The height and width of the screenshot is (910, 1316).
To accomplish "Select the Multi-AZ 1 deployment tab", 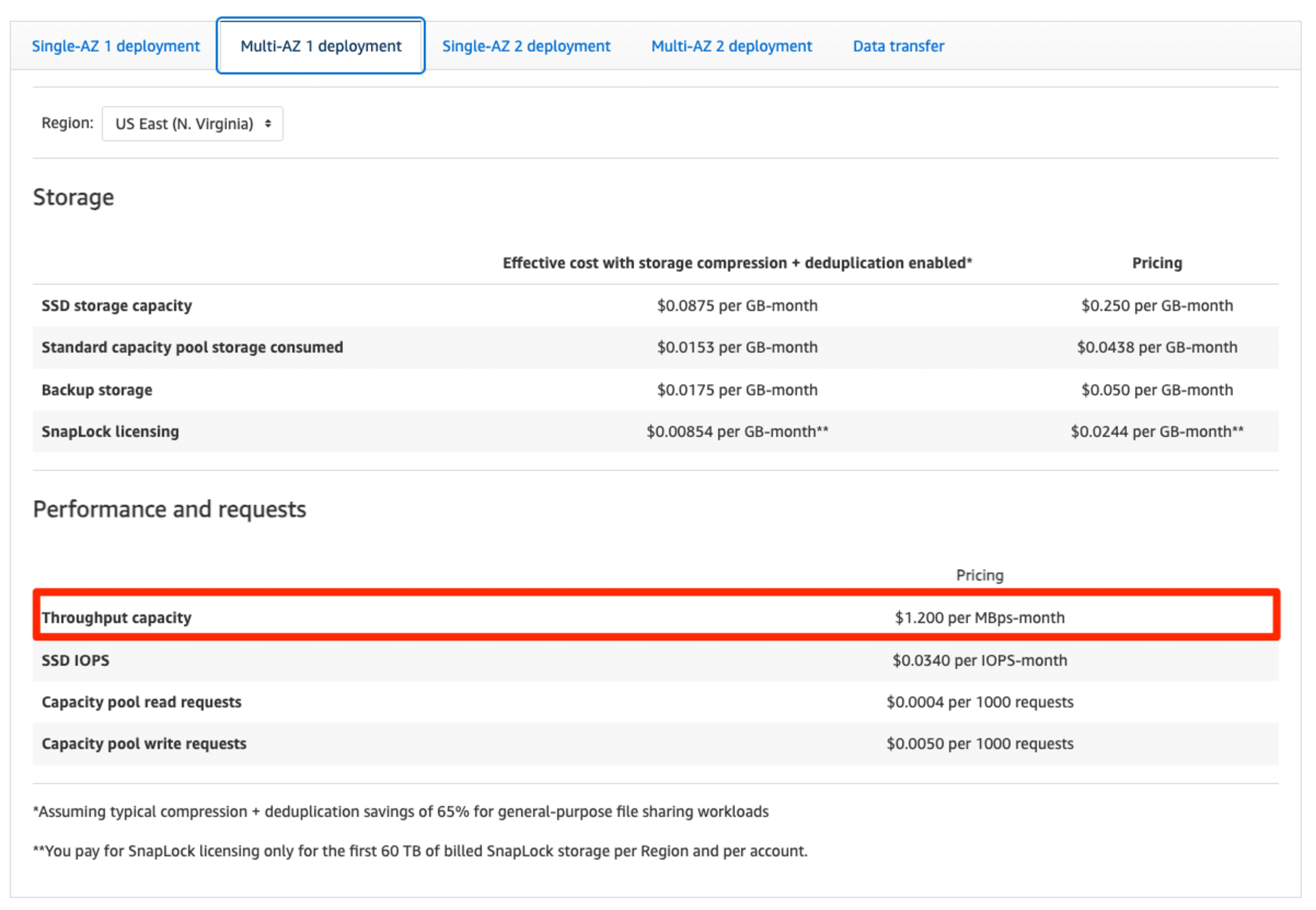I will [x=320, y=46].
